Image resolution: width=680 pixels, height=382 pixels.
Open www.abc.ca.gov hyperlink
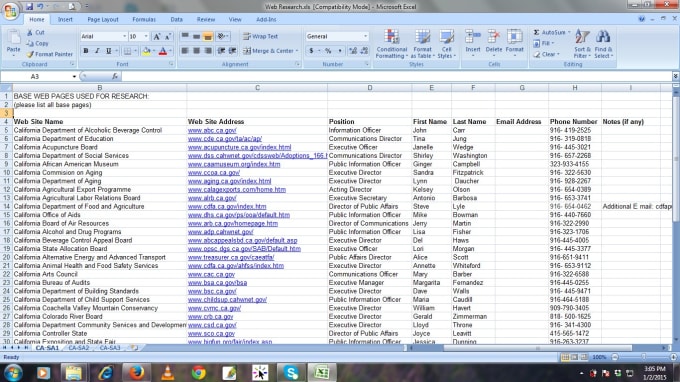click(x=212, y=130)
